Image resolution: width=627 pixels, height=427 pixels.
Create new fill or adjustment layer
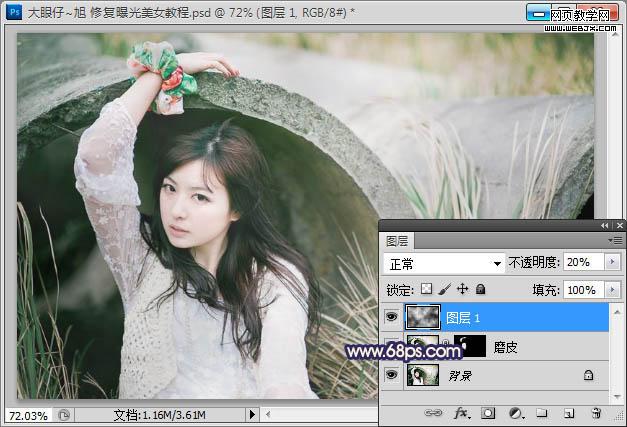click(x=516, y=413)
